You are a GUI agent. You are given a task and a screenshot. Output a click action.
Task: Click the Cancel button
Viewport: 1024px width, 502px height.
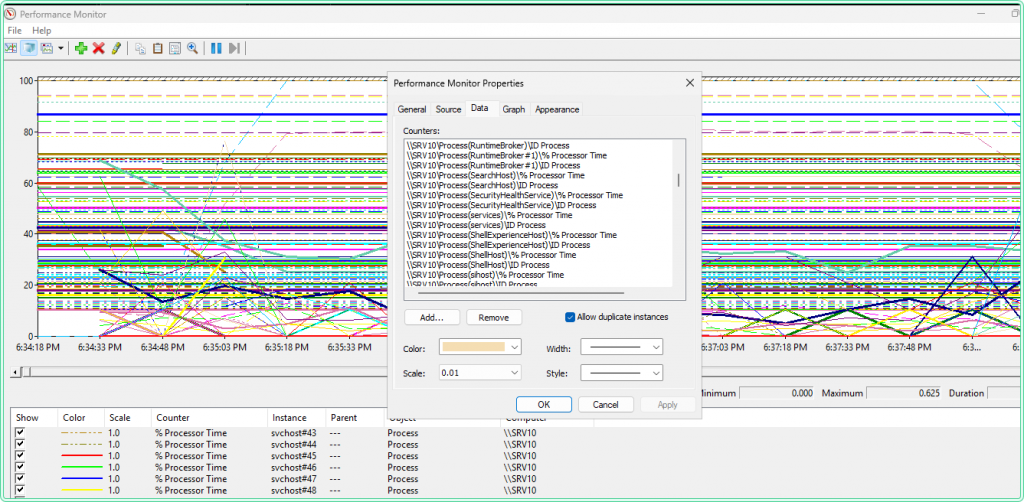coord(606,405)
